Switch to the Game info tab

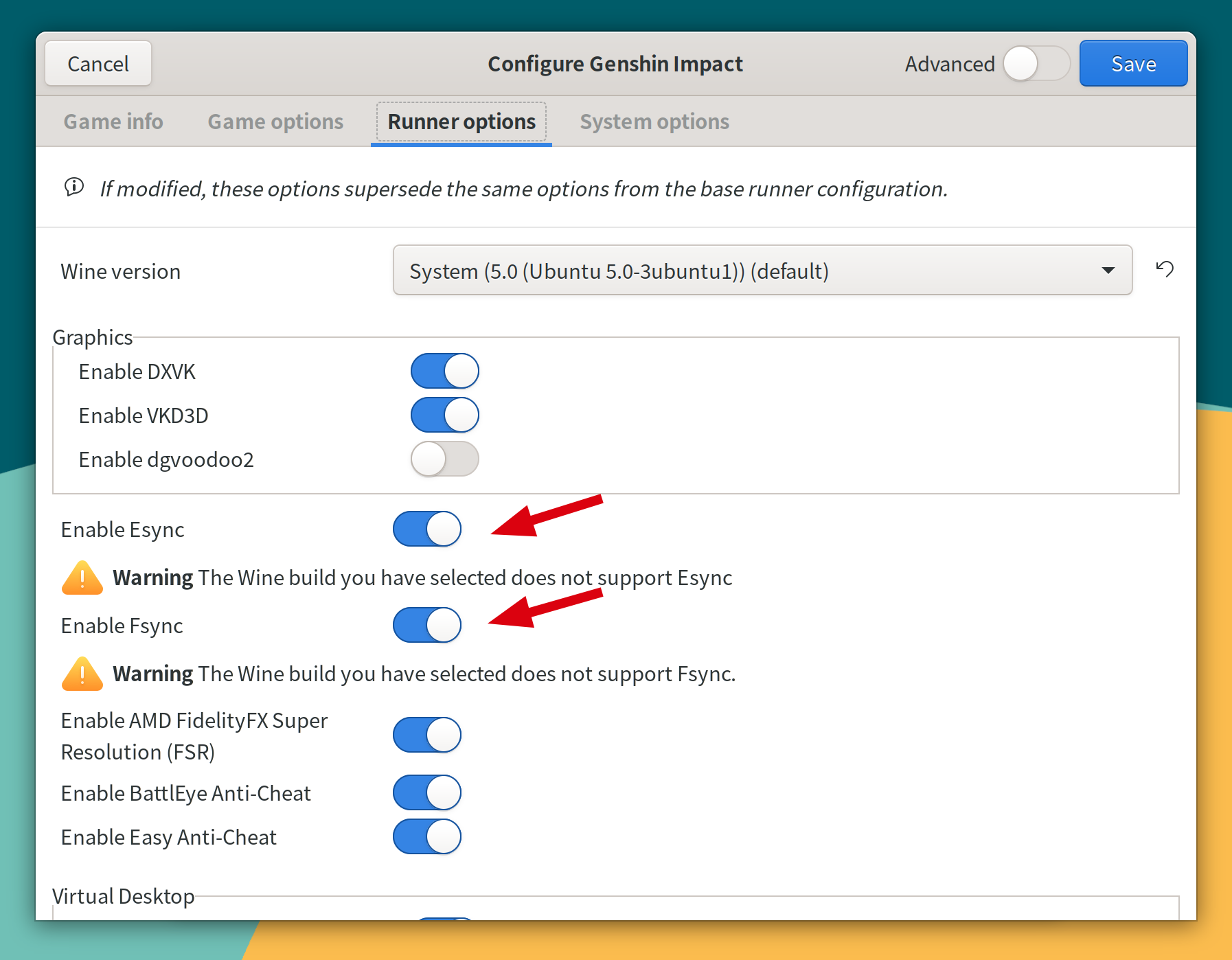[x=113, y=122]
